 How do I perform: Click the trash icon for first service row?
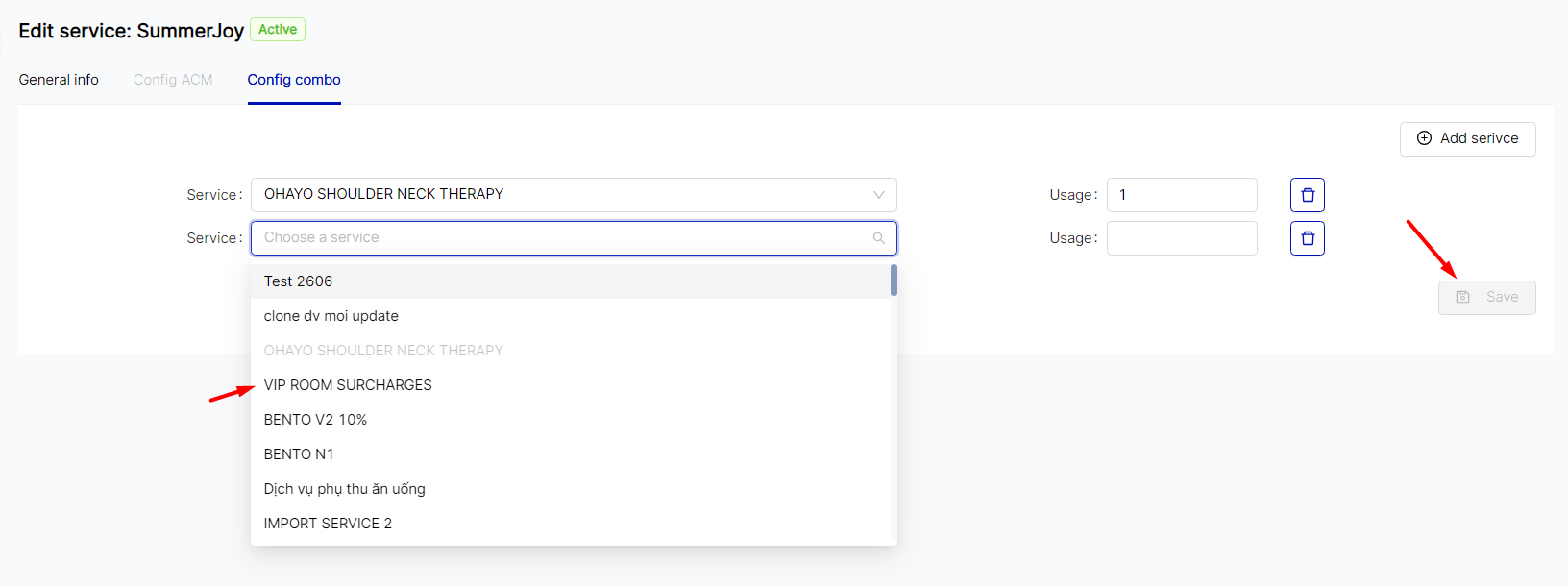pos(1307,195)
